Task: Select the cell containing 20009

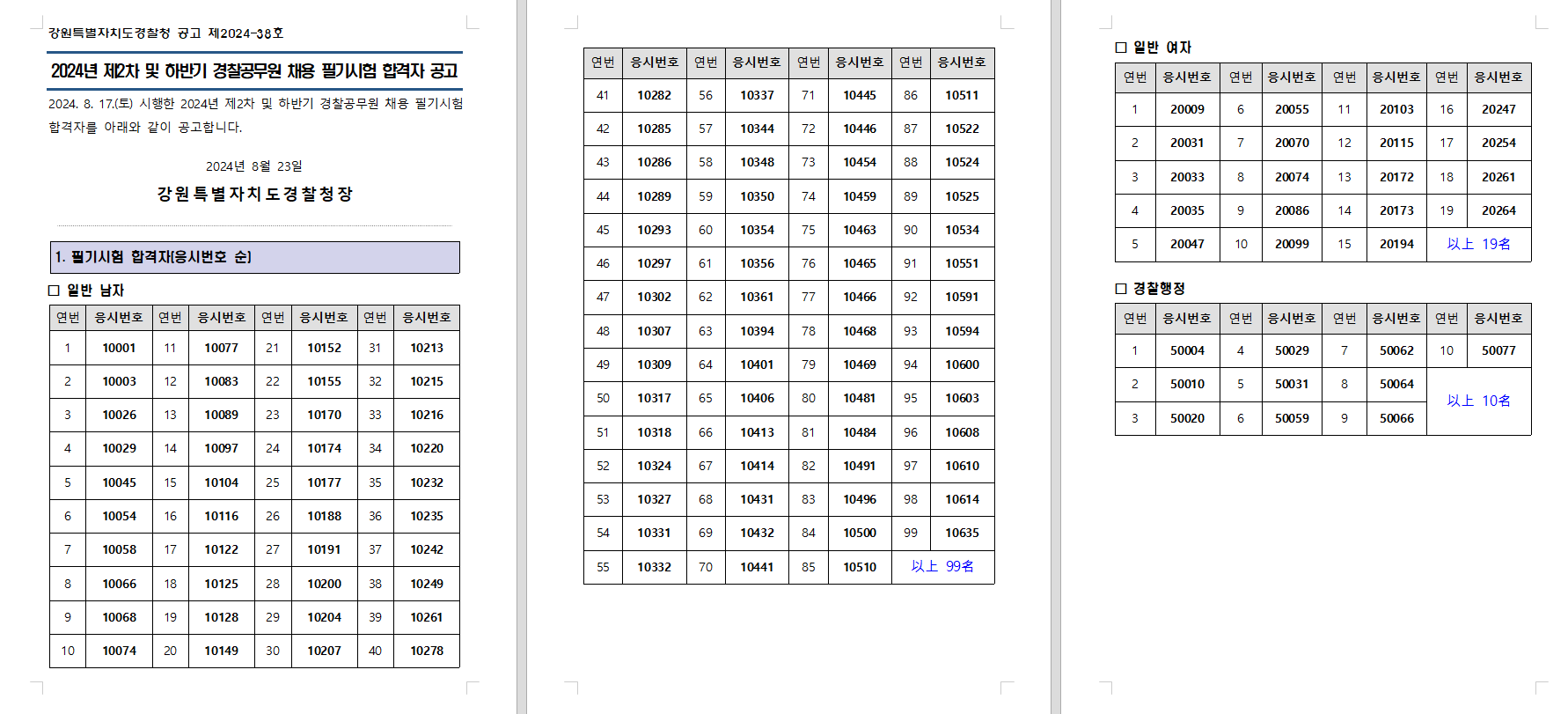Action: pos(1187,109)
